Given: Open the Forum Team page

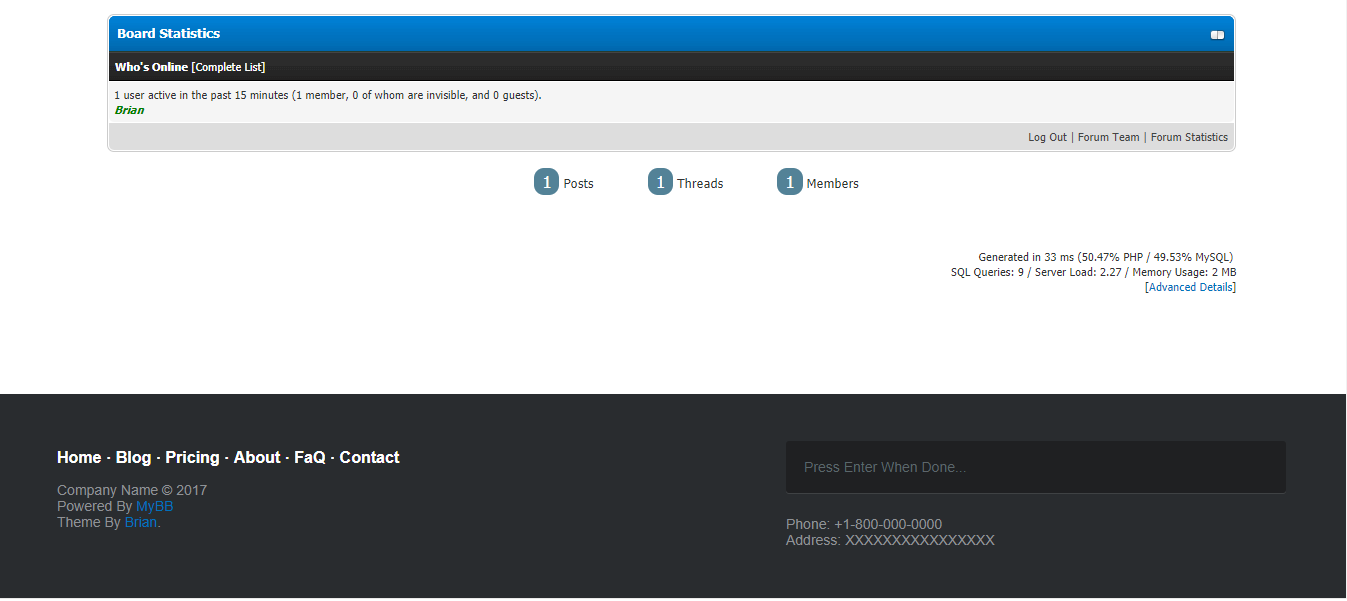Looking at the screenshot, I should [1108, 137].
